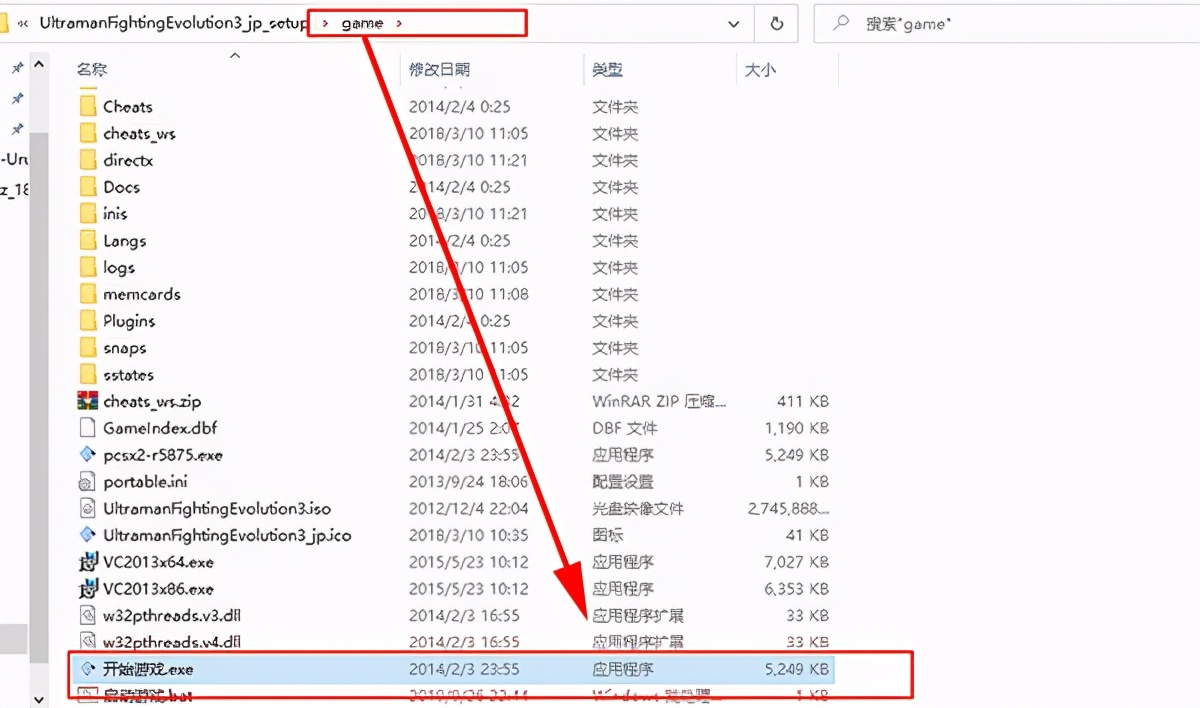1200x708 pixels.
Task: Select the memcards folder icon
Action: point(87,294)
